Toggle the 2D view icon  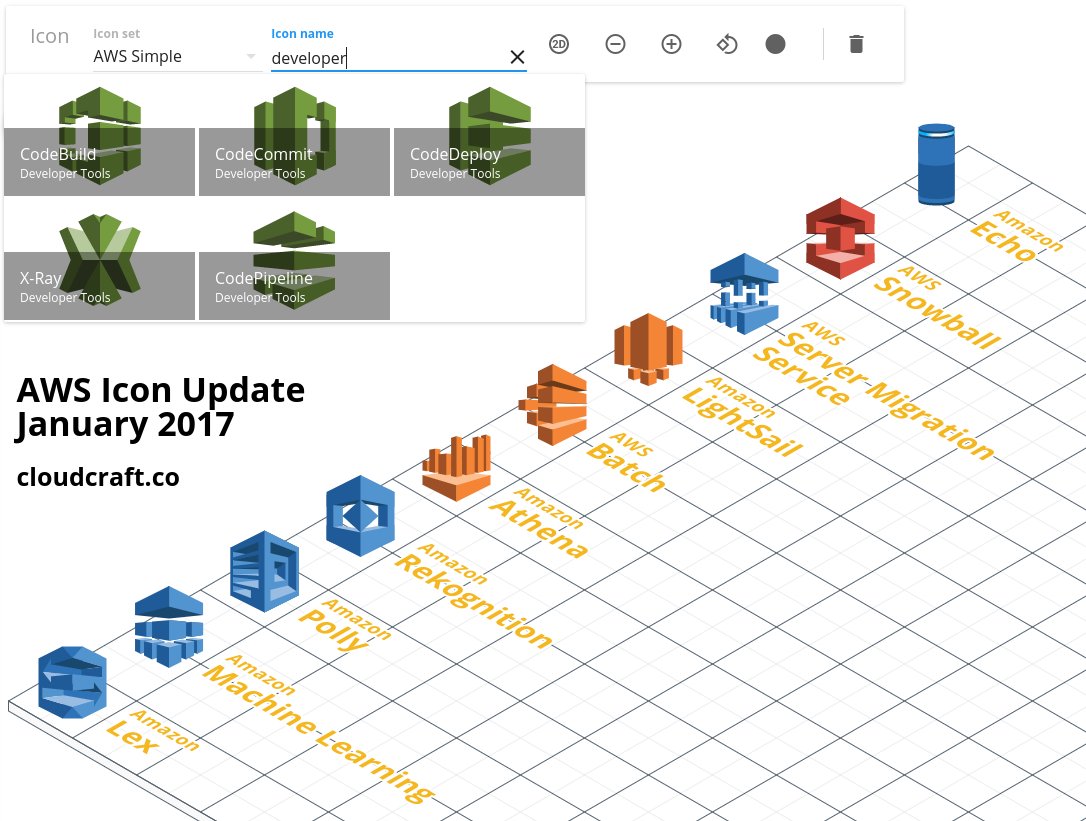point(559,44)
